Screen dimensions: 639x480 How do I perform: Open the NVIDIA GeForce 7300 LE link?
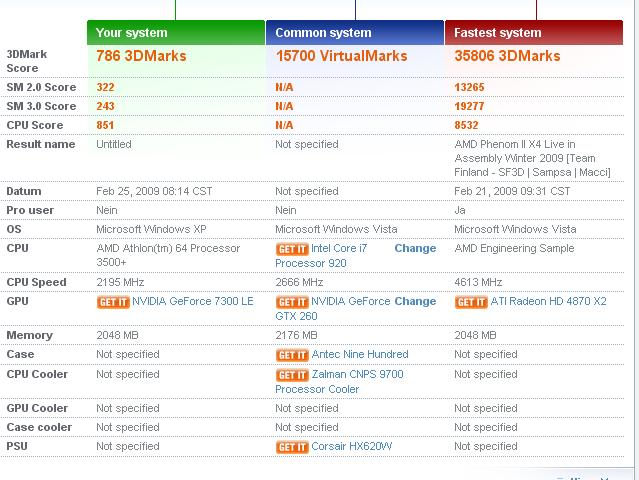(193, 301)
